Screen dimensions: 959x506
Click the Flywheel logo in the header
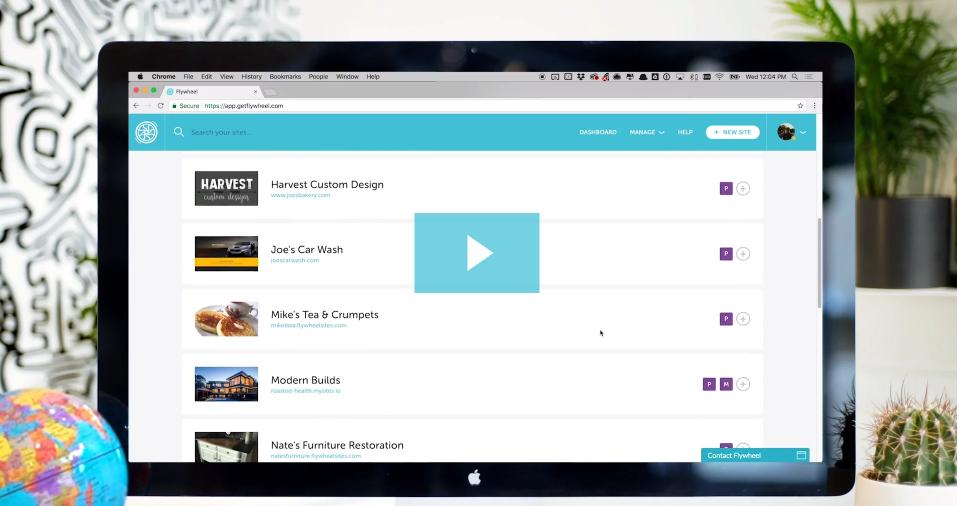[146, 132]
